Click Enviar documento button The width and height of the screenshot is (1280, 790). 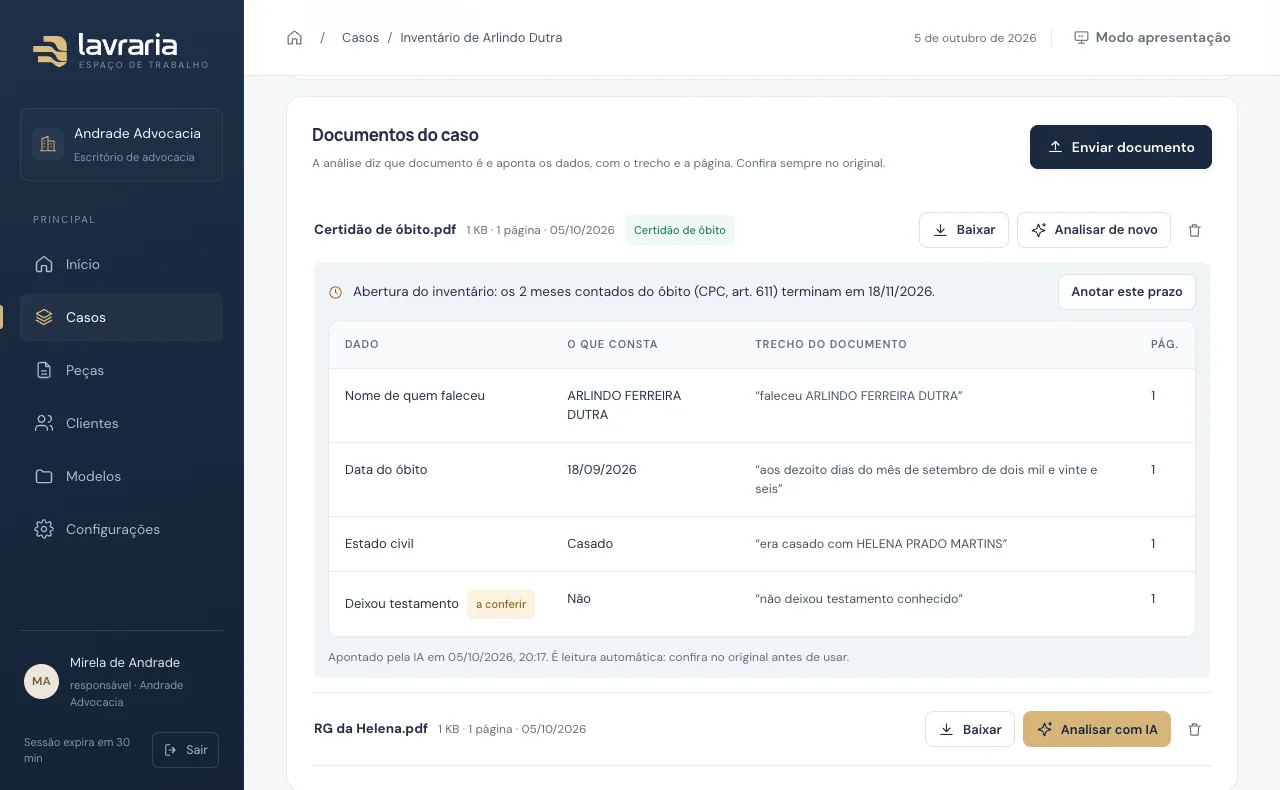point(1121,147)
